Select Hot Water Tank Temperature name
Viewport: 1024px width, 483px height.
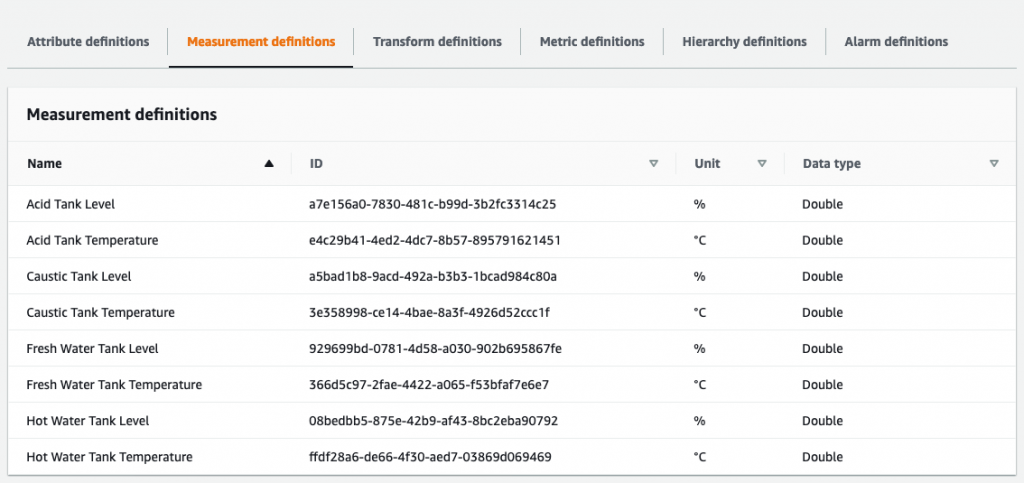[x=110, y=457]
